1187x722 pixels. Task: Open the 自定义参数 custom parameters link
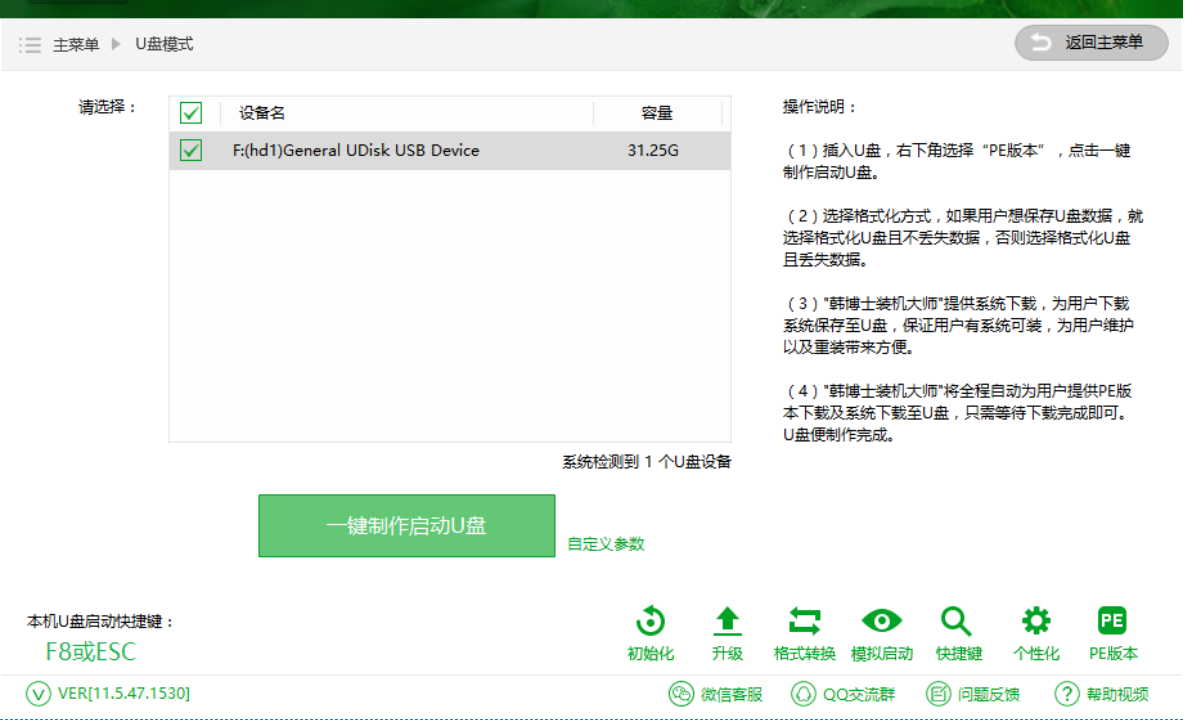pos(606,544)
